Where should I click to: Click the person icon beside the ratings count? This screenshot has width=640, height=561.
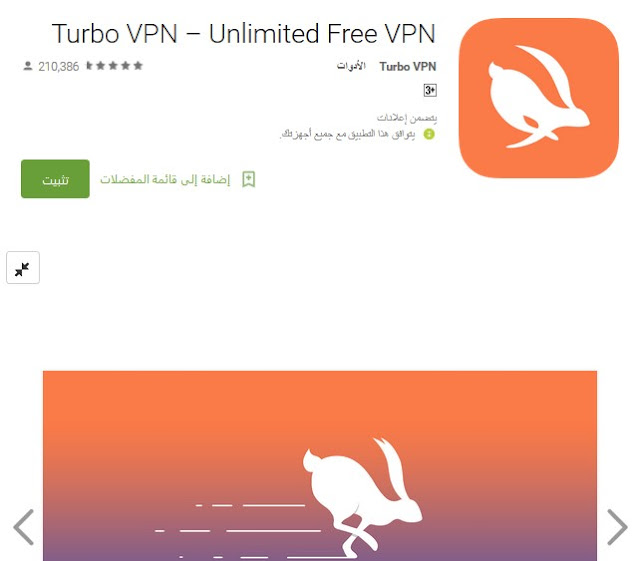pyautogui.click(x=28, y=66)
